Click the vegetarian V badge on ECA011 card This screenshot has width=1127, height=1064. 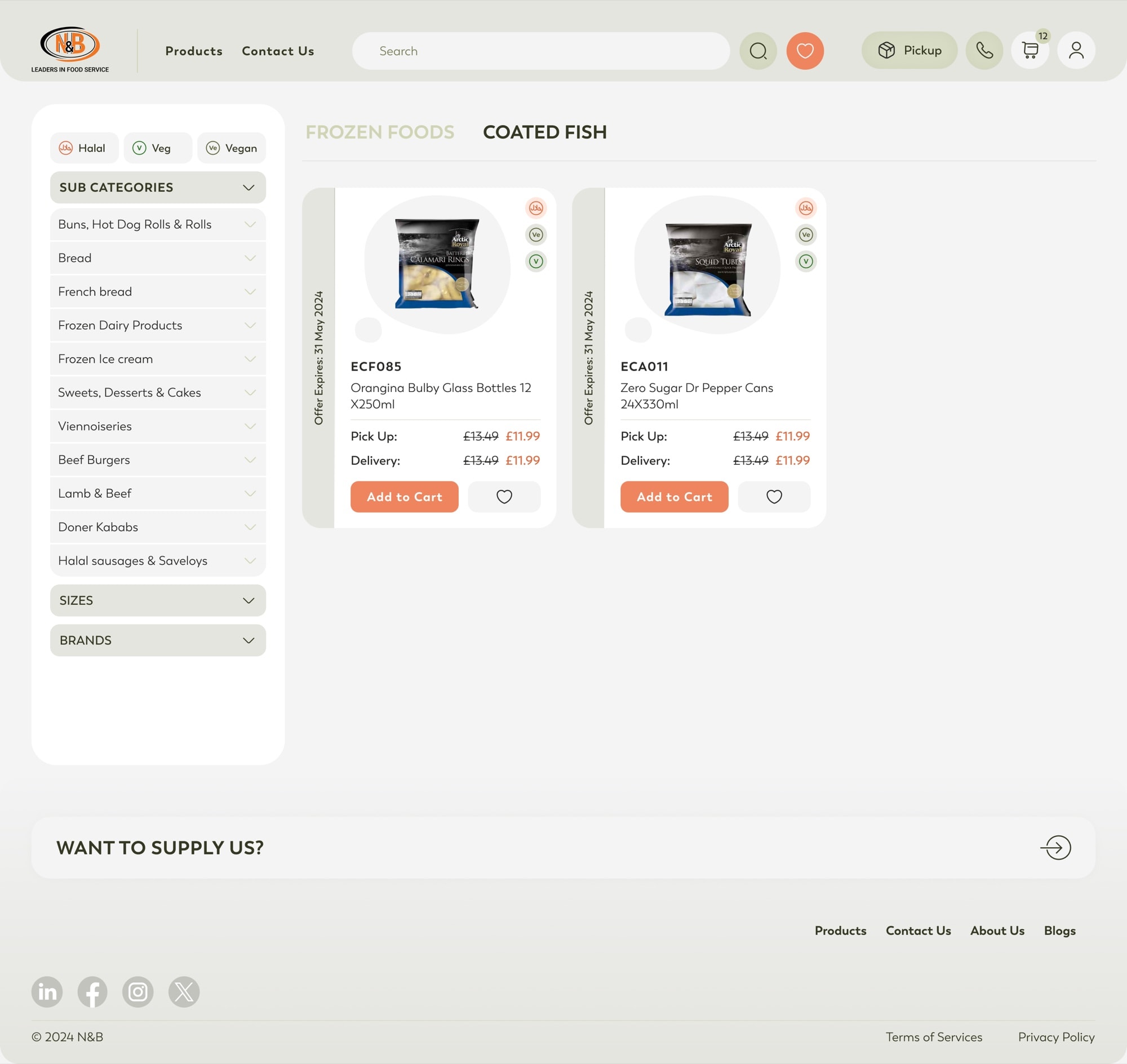point(806,261)
